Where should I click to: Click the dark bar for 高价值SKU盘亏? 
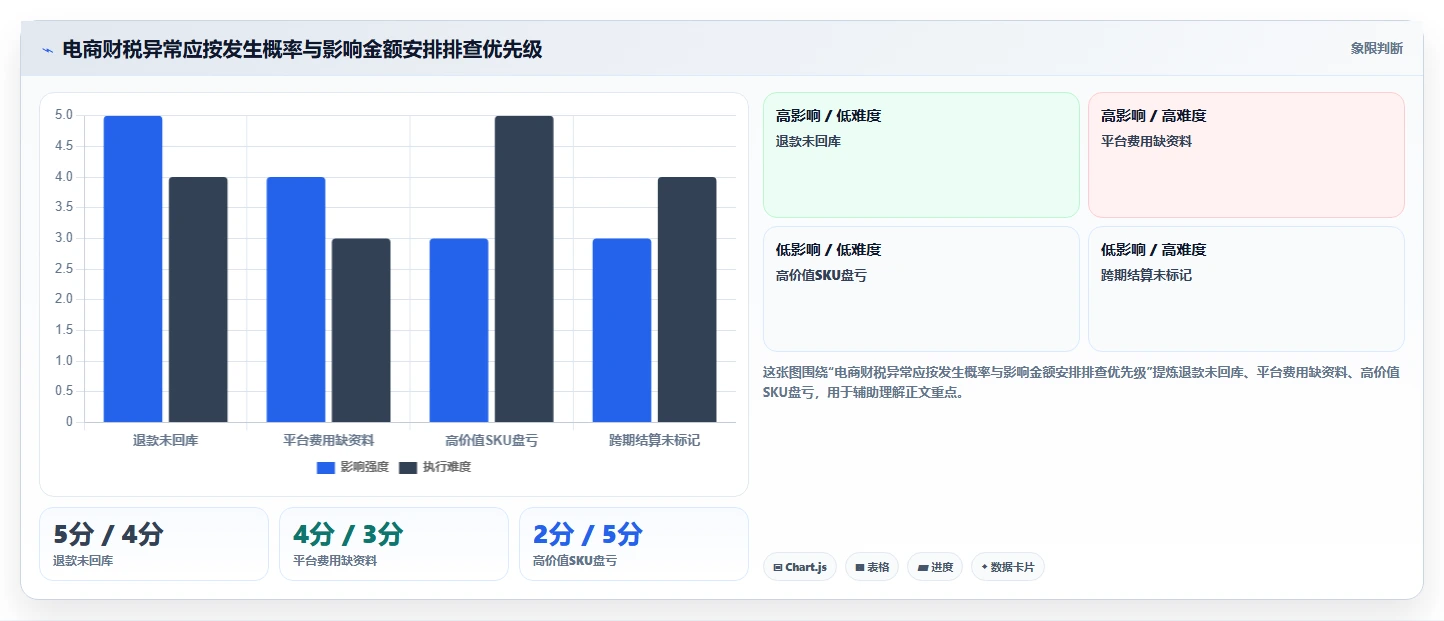524,269
